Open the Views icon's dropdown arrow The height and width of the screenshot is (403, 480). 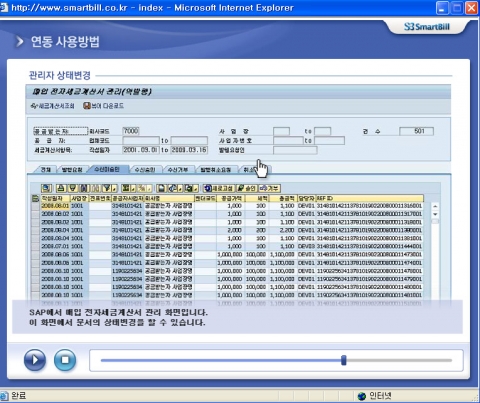coord(181,188)
